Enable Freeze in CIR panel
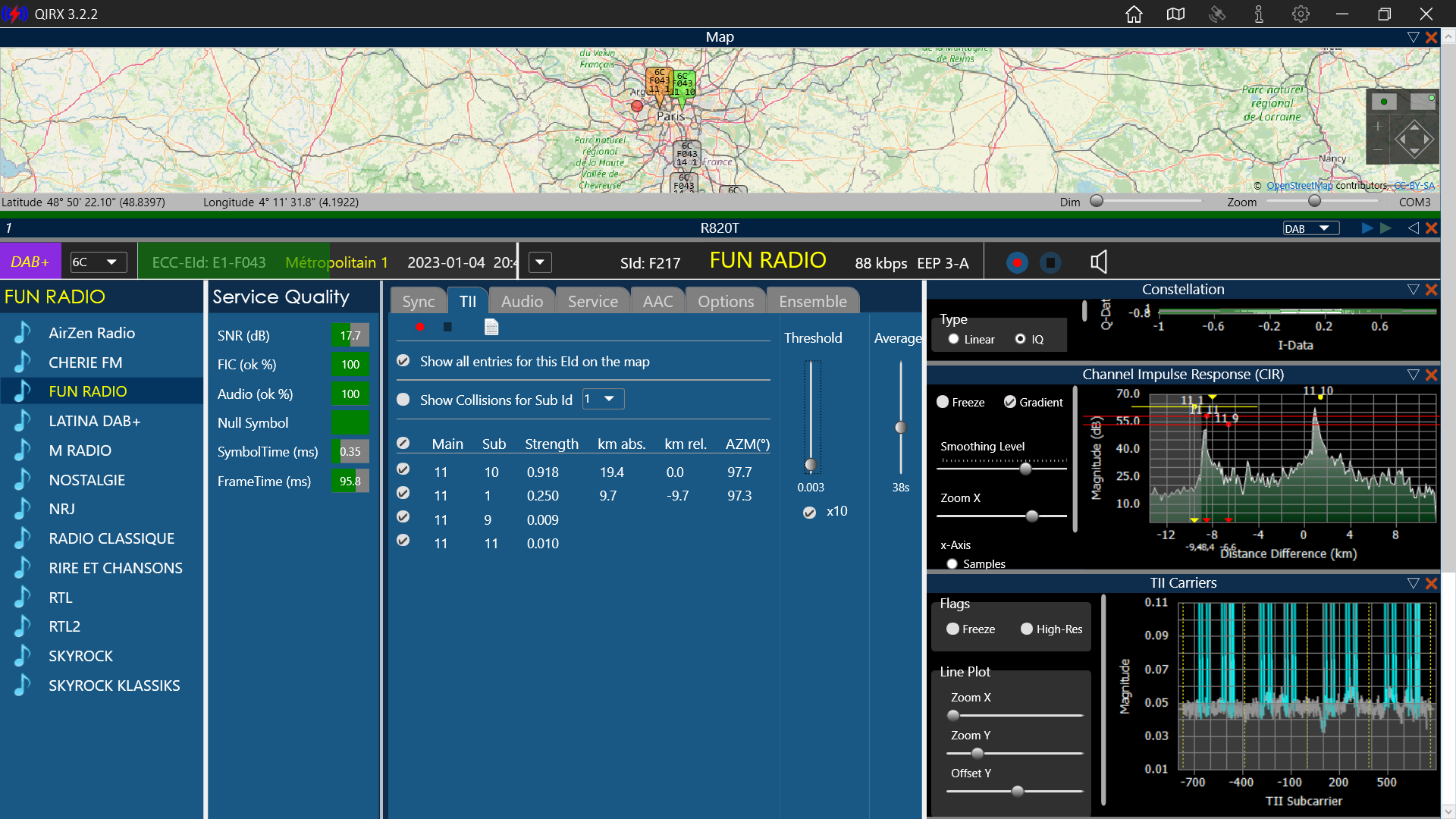 click(943, 402)
